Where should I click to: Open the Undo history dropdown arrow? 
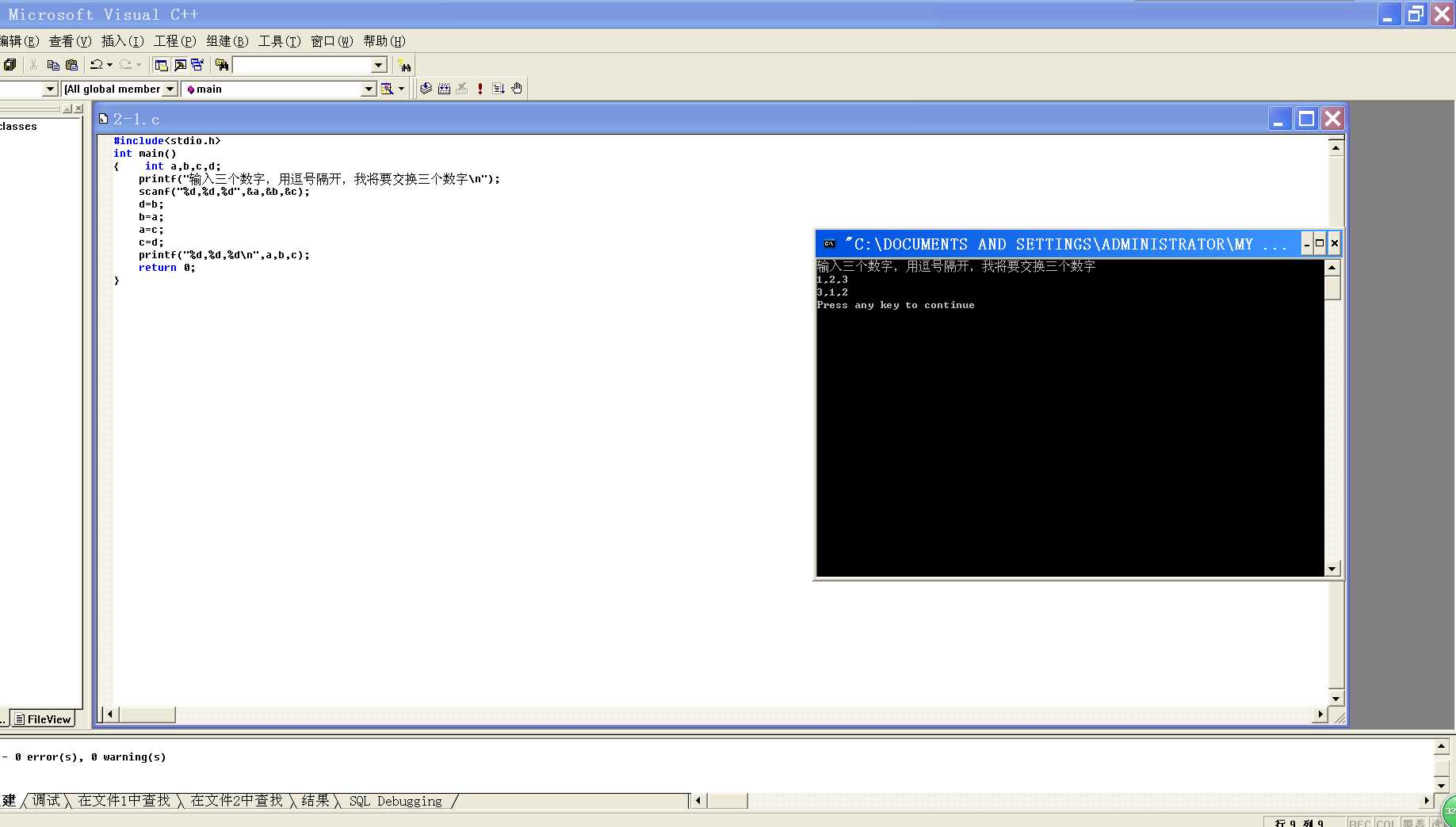pyautogui.click(x=109, y=65)
